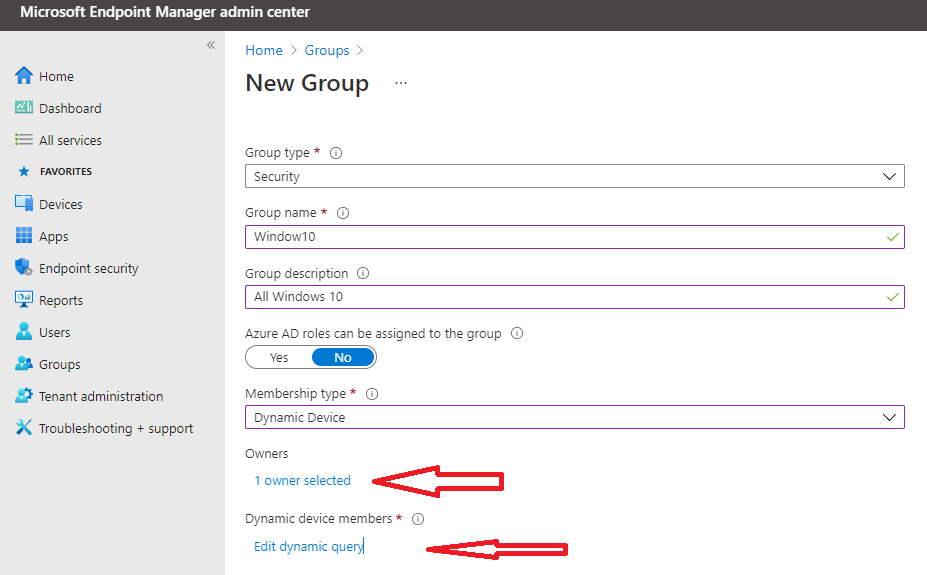Screen dimensions: 927x575
Task: Open Troubleshooting + support in sidebar
Action: tap(116, 428)
